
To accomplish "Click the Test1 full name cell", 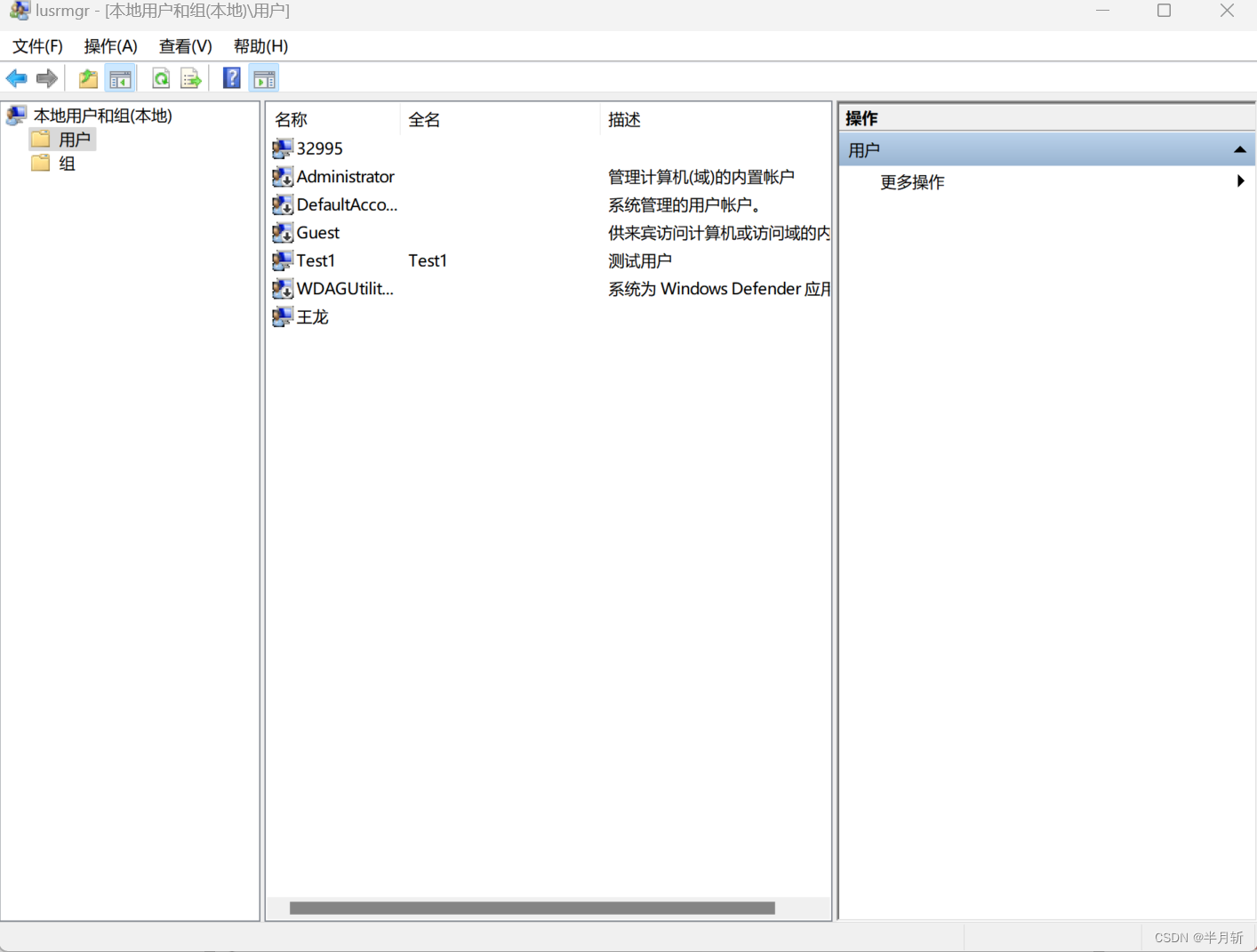I will click(x=428, y=260).
